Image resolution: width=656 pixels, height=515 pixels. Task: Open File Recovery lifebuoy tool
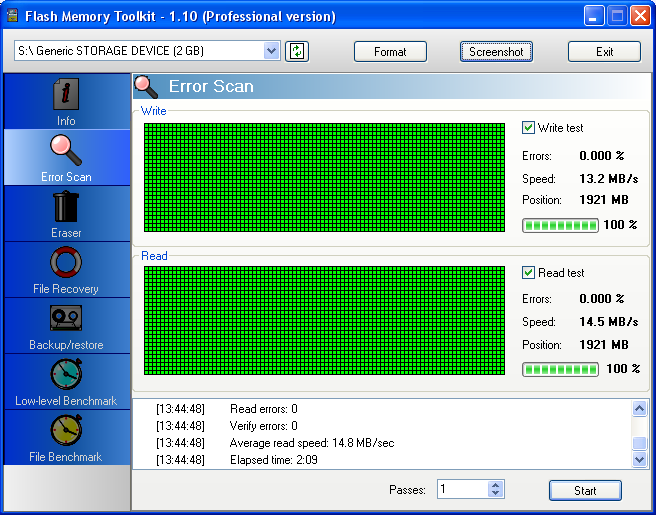(x=66, y=262)
